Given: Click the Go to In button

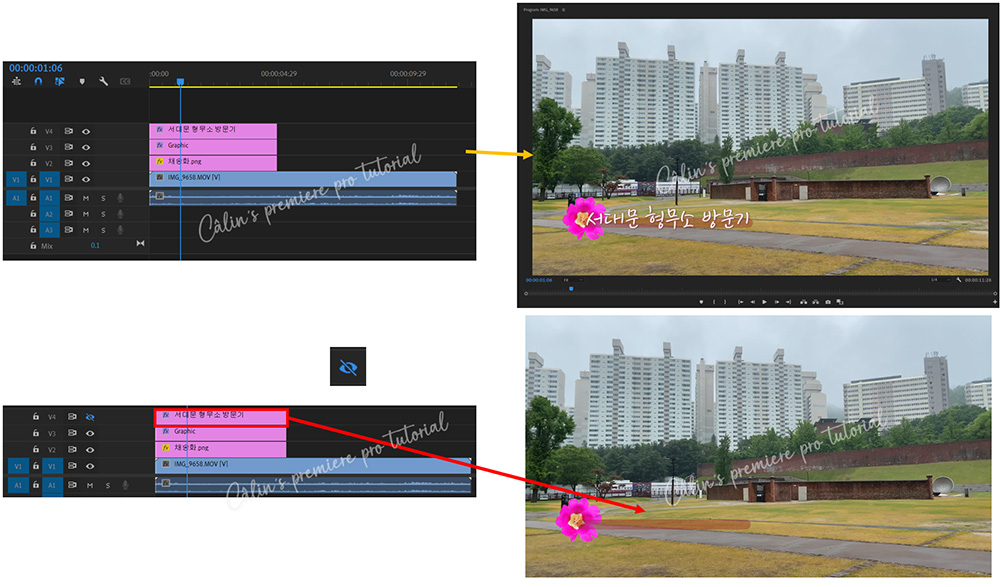Looking at the screenshot, I should click(740, 302).
